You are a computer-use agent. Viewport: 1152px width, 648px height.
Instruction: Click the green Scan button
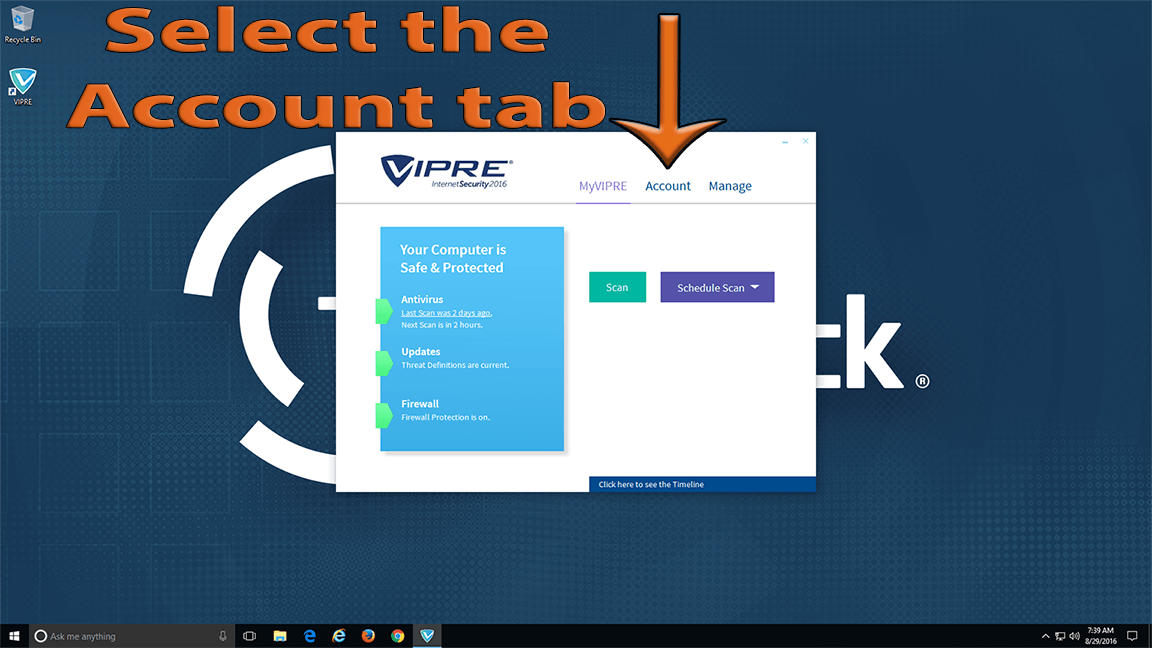(617, 287)
